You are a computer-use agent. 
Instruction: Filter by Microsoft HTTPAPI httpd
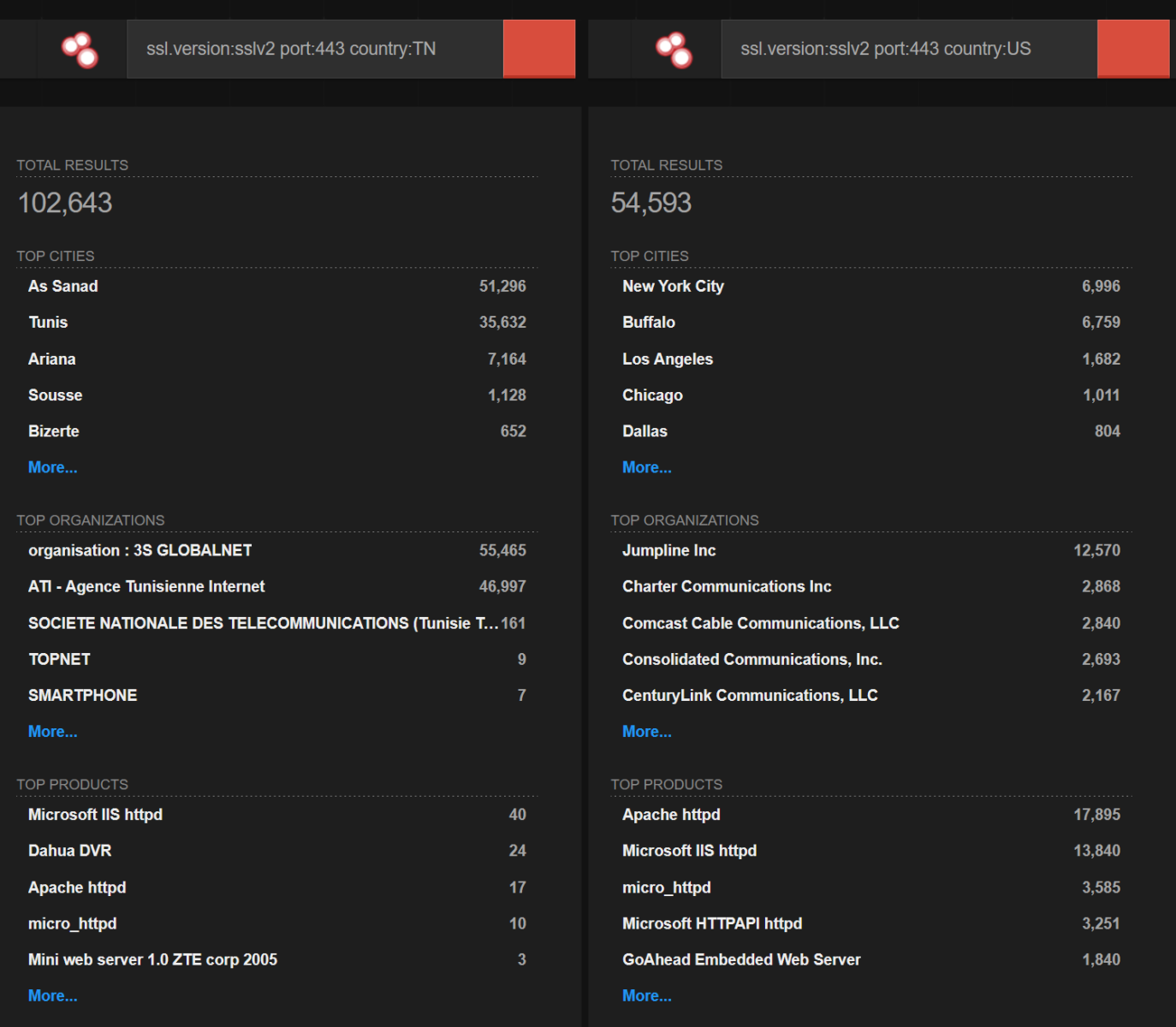click(x=713, y=923)
